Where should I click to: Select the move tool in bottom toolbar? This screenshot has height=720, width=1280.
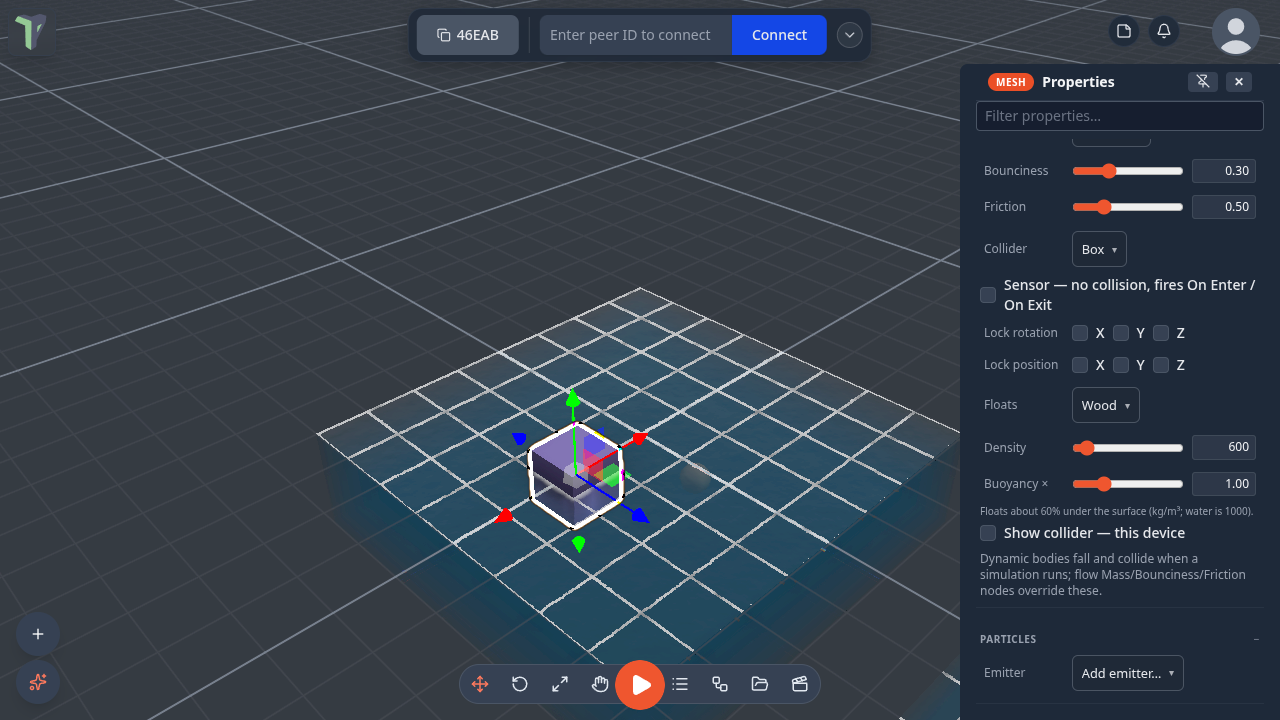click(x=480, y=684)
